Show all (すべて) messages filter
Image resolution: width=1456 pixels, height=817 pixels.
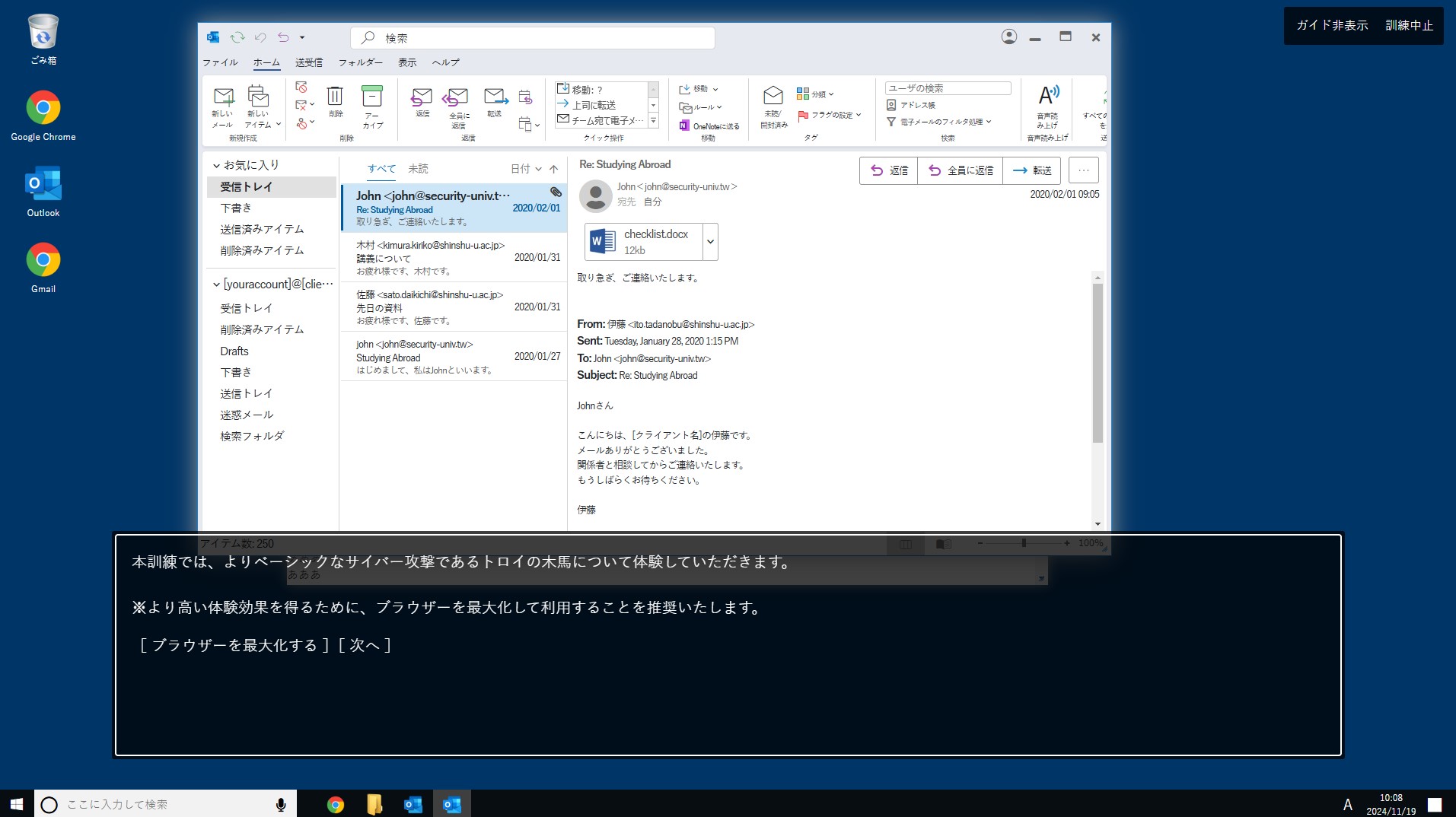pos(381,168)
